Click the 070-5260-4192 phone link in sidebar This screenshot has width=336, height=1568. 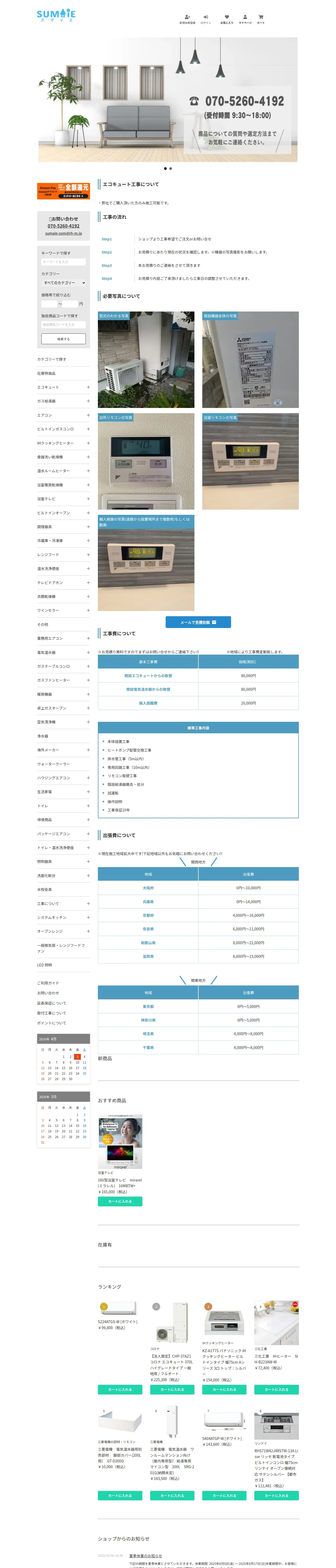[63, 226]
